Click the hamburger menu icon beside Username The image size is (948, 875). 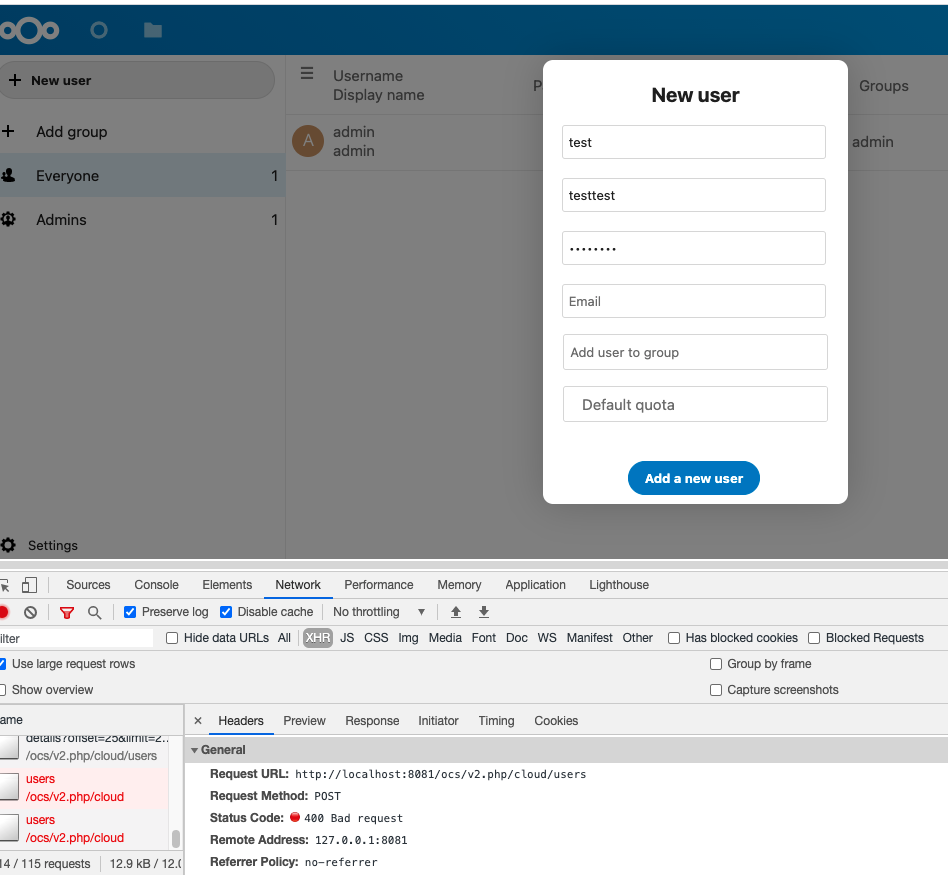coord(307,74)
